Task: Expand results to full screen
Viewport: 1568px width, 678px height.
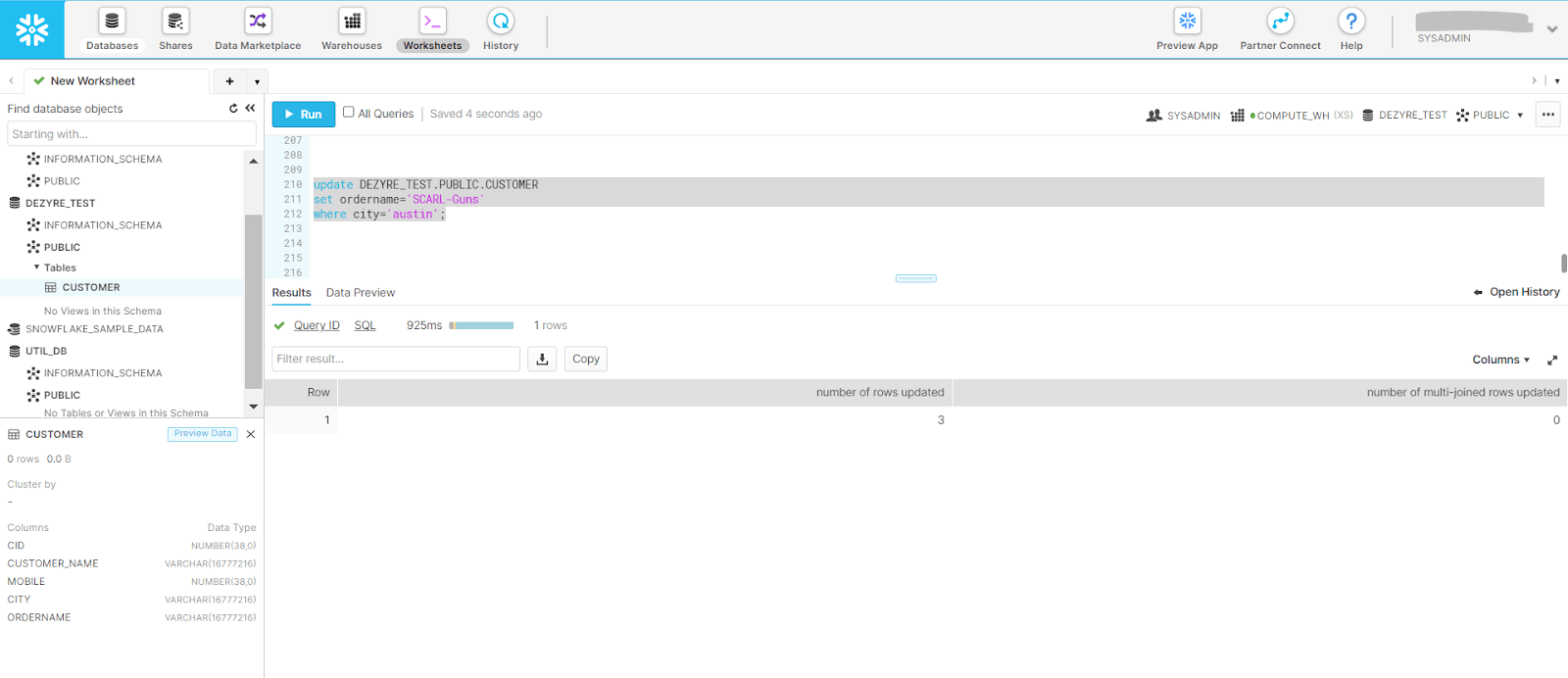Action: (x=1552, y=361)
